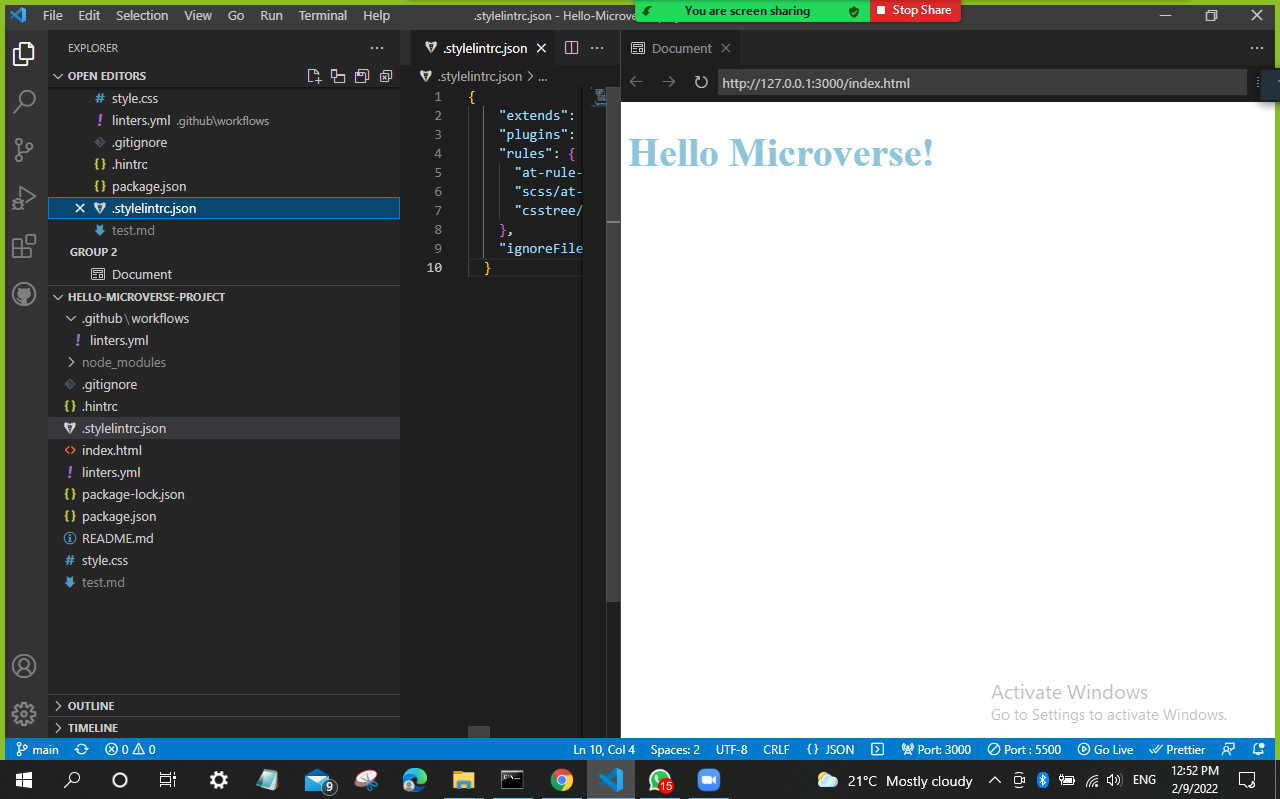This screenshot has height=799, width=1280.
Task: Create a new file in the Explorer
Action: click(314, 75)
